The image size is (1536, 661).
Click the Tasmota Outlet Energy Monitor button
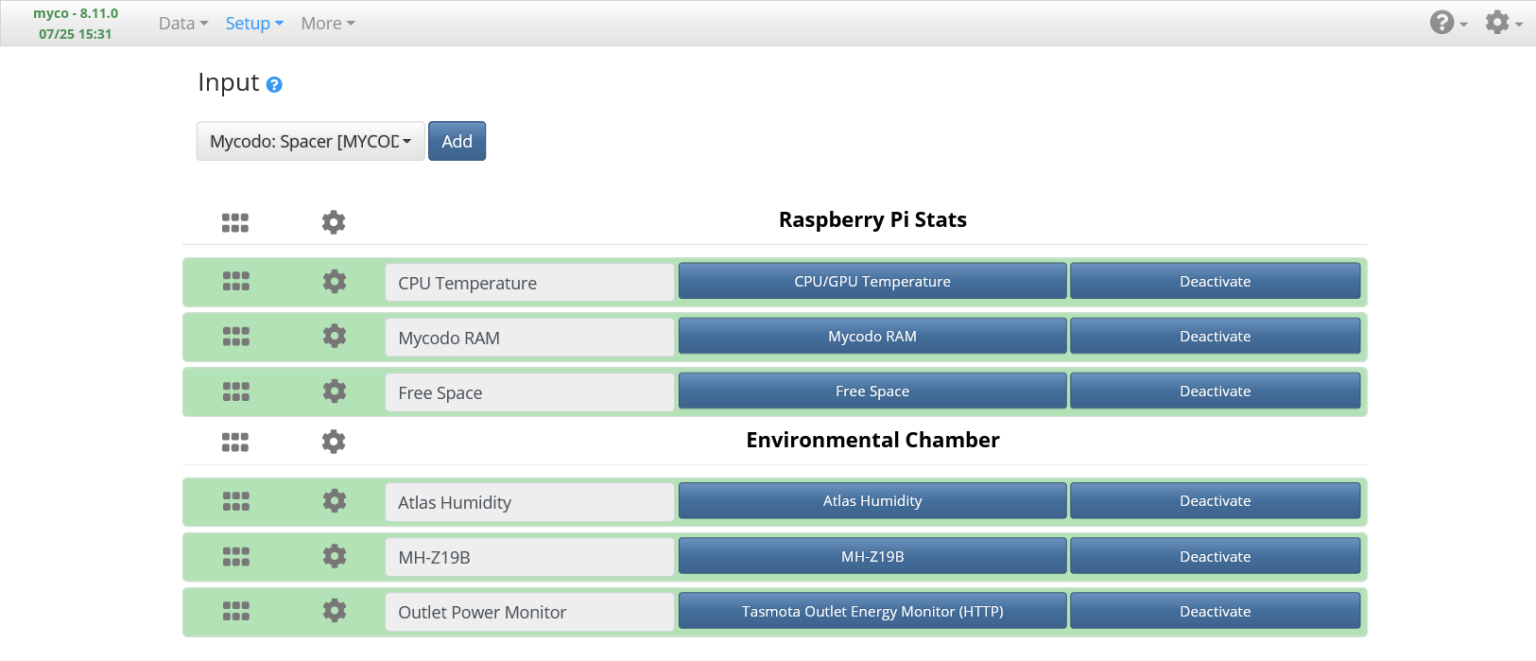[872, 611]
